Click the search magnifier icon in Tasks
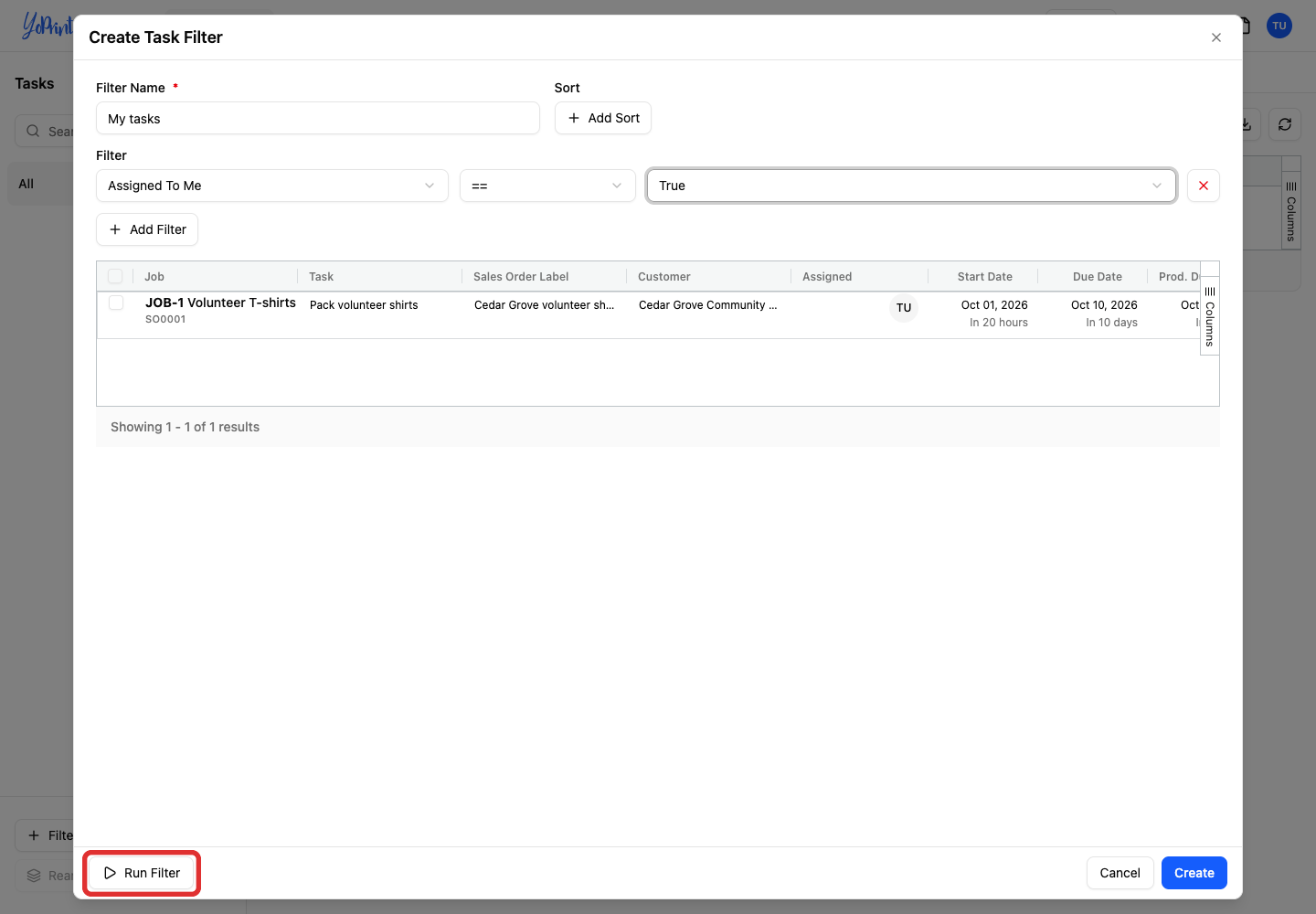 [33, 131]
